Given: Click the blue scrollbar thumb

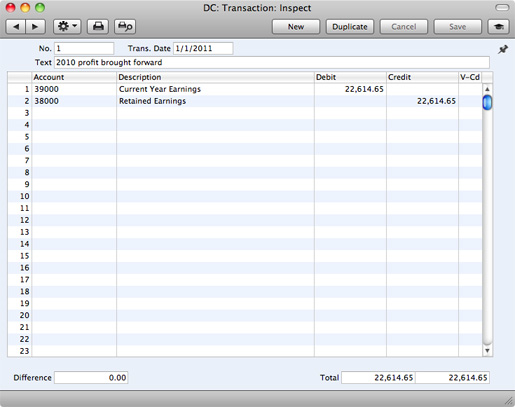Looking at the screenshot, I should (x=487, y=102).
